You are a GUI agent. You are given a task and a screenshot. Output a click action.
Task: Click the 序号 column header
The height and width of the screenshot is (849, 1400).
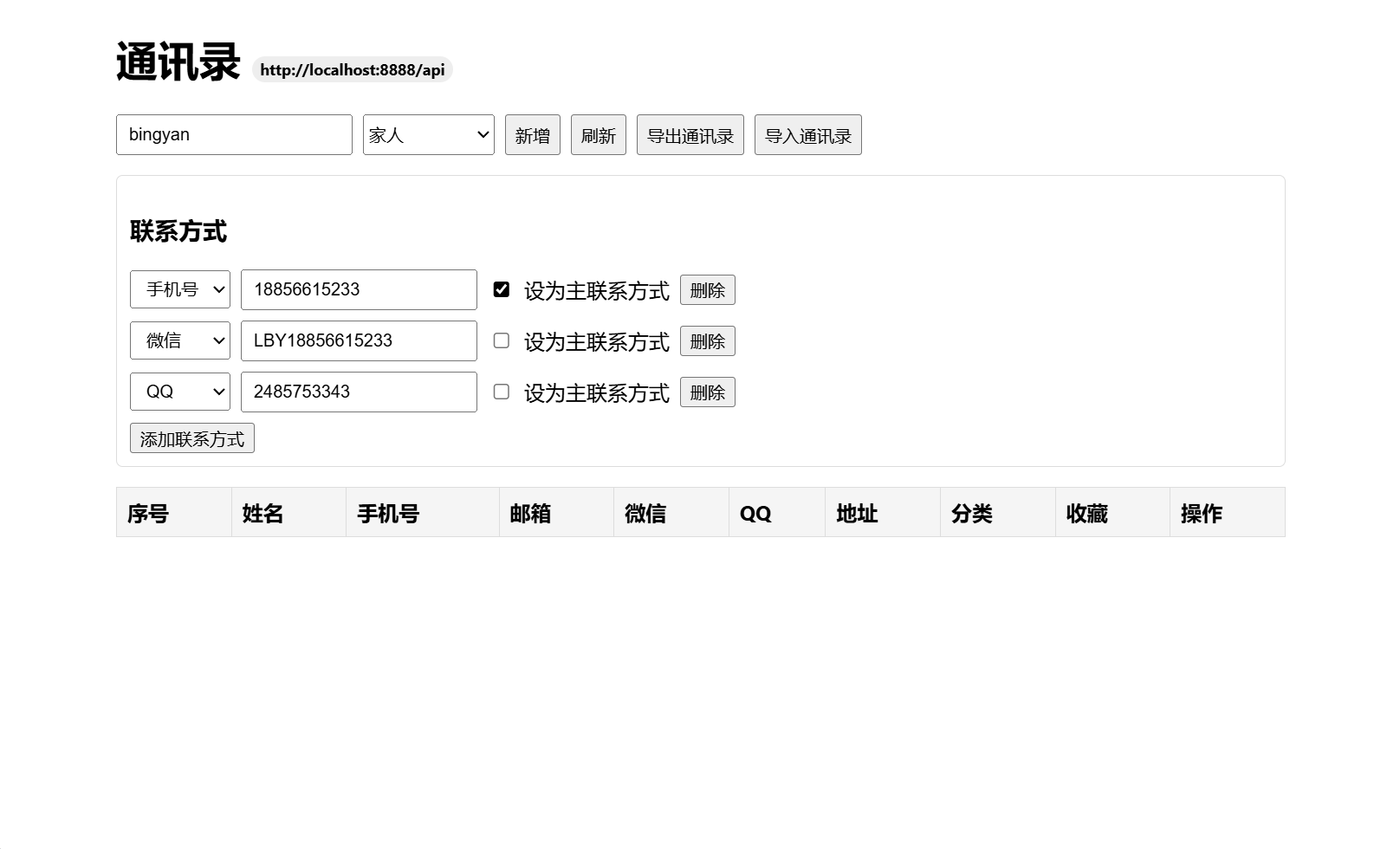(x=174, y=513)
